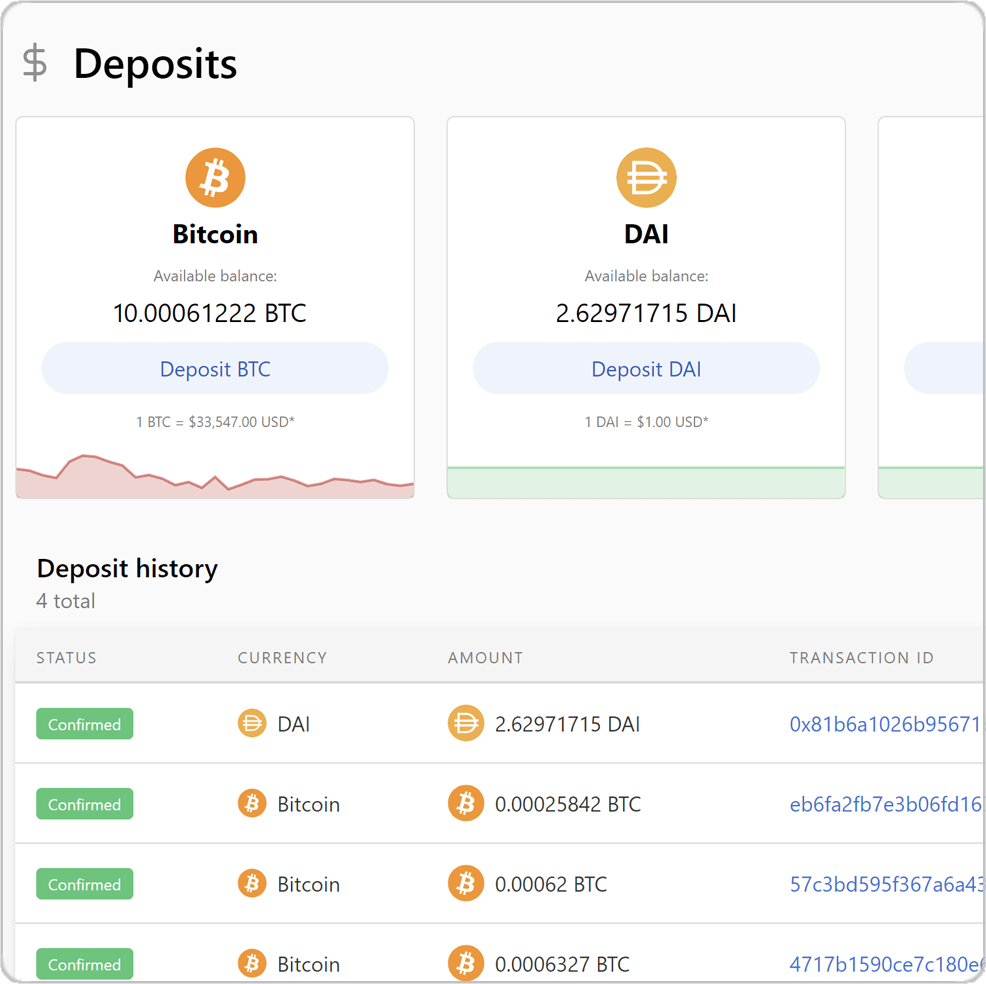Click the Bitcoin icon in the last deposit row
The height and width of the screenshot is (984, 986).
point(251,963)
